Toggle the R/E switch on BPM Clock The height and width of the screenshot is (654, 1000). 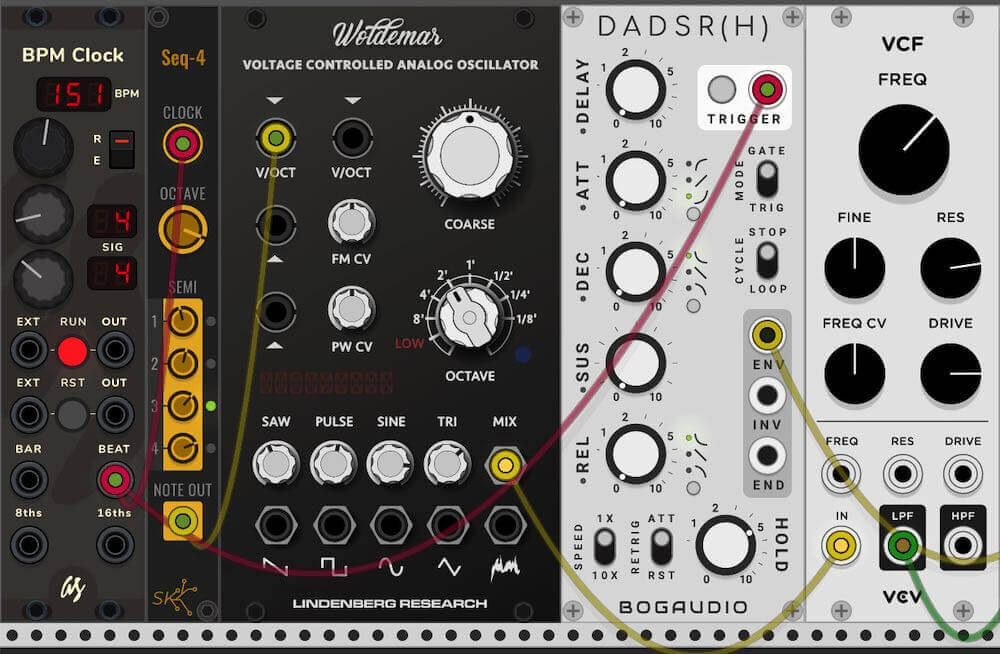[121, 149]
